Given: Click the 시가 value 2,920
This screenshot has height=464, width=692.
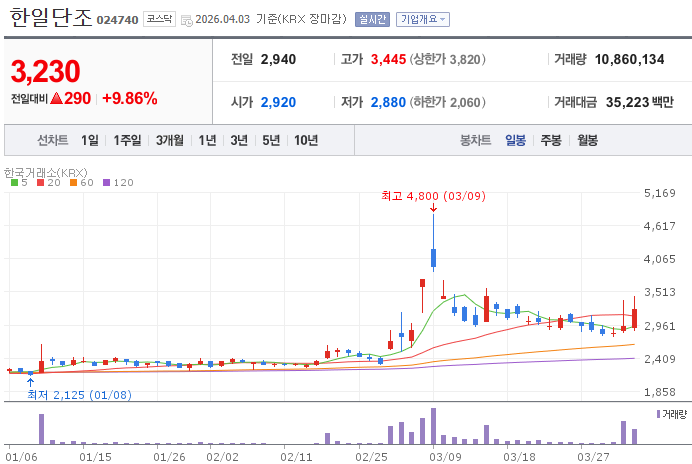Looking at the screenshot, I should tap(278, 102).
